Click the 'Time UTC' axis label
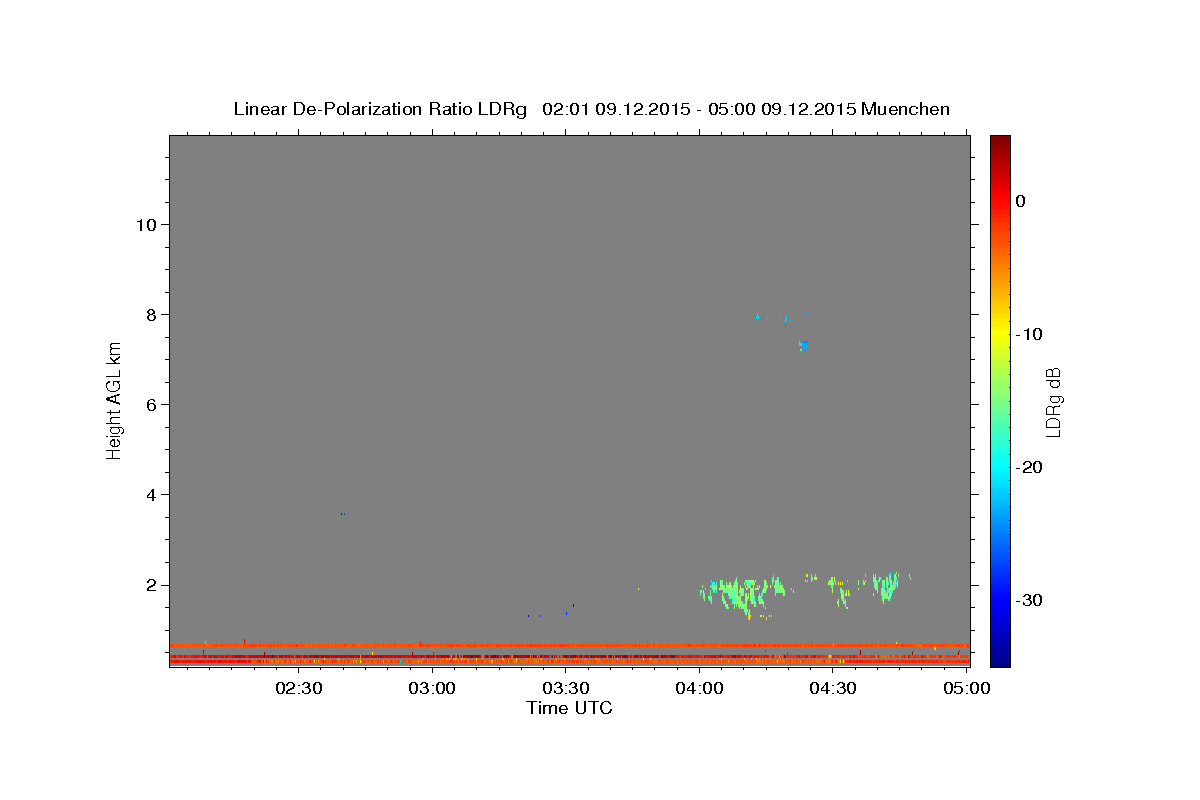Screen dimensions: 1200x800 tap(569, 708)
